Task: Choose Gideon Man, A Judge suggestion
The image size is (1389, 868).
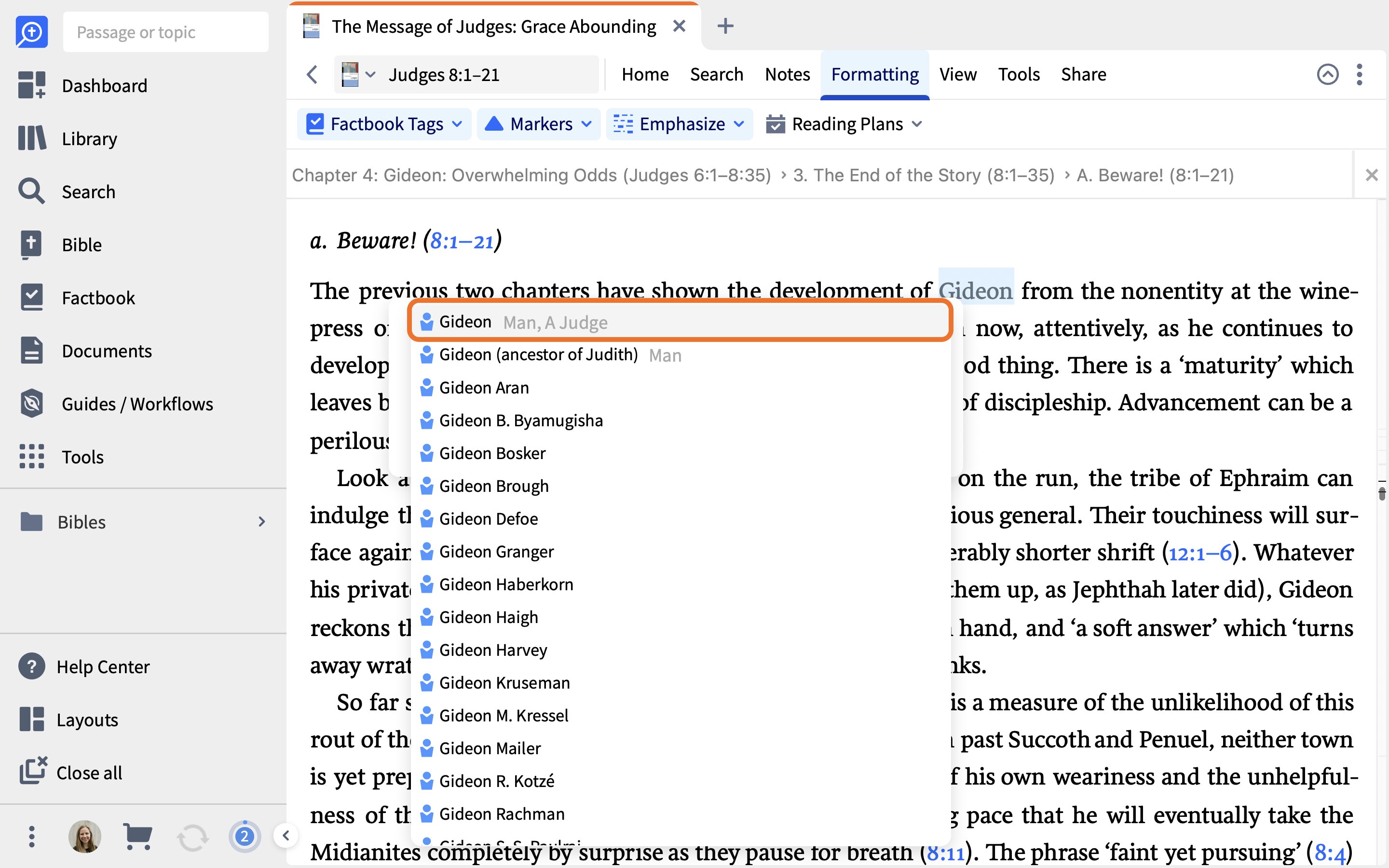Action: 680,322
